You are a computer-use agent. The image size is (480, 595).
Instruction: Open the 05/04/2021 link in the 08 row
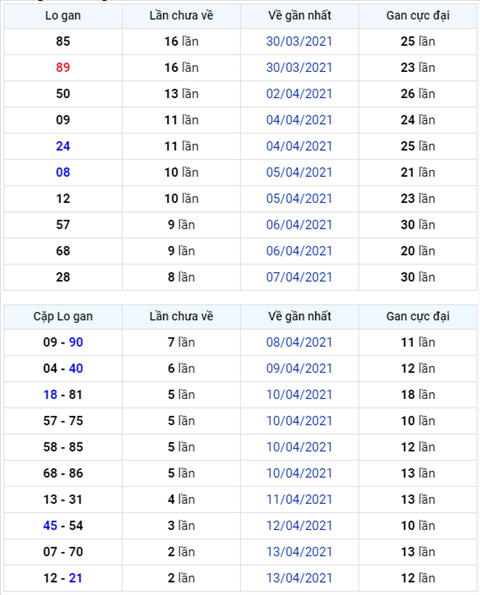[299, 172]
